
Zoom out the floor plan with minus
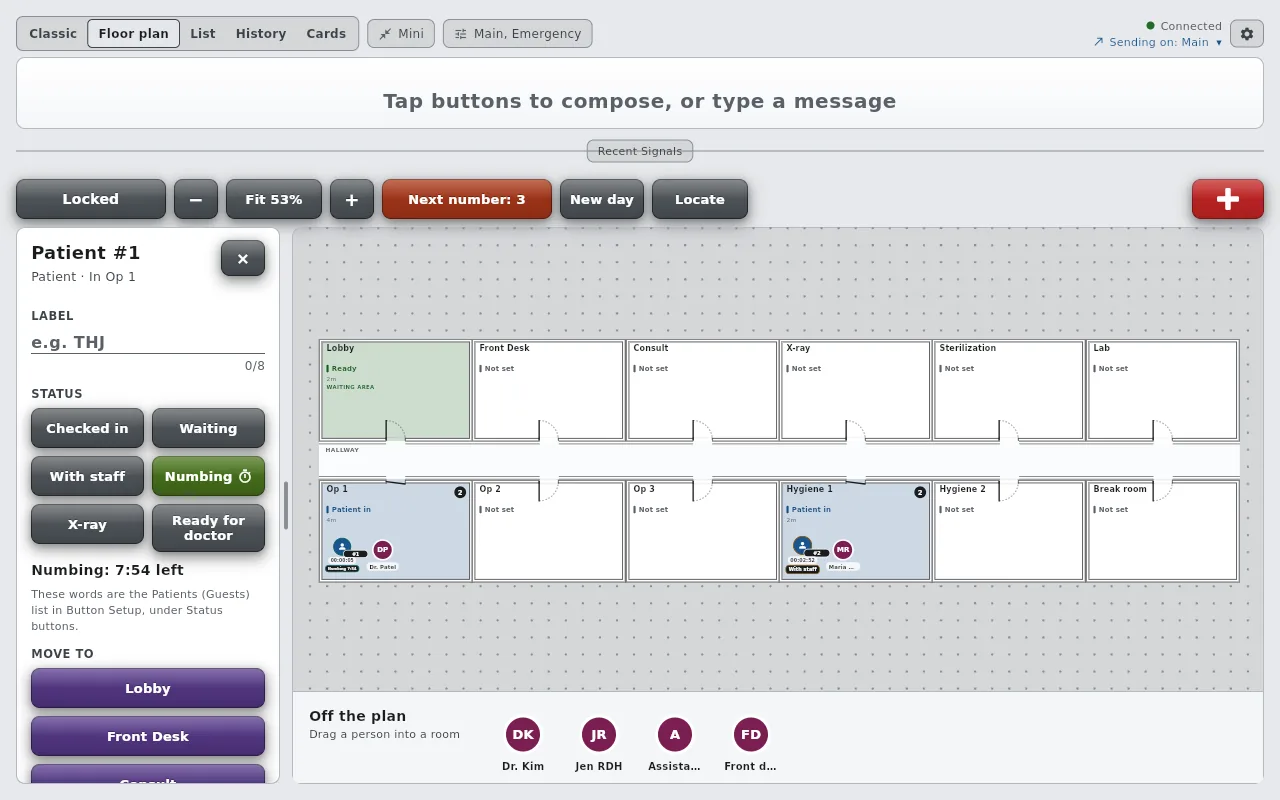point(196,199)
